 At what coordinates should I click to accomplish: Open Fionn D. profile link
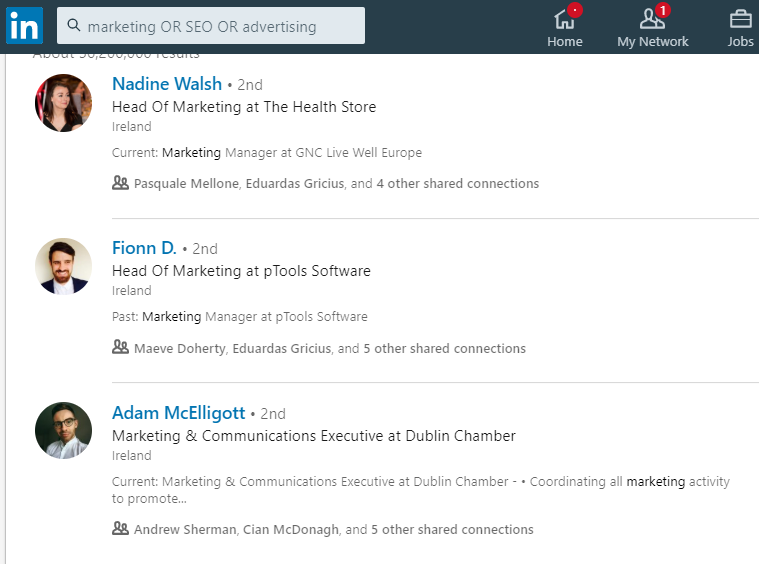(144, 248)
